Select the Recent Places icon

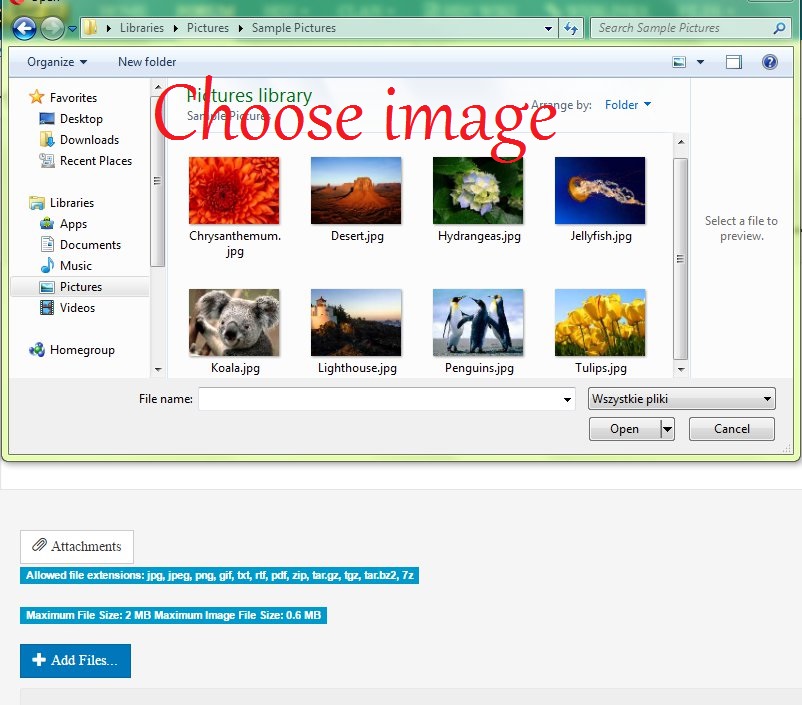[x=47, y=161]
